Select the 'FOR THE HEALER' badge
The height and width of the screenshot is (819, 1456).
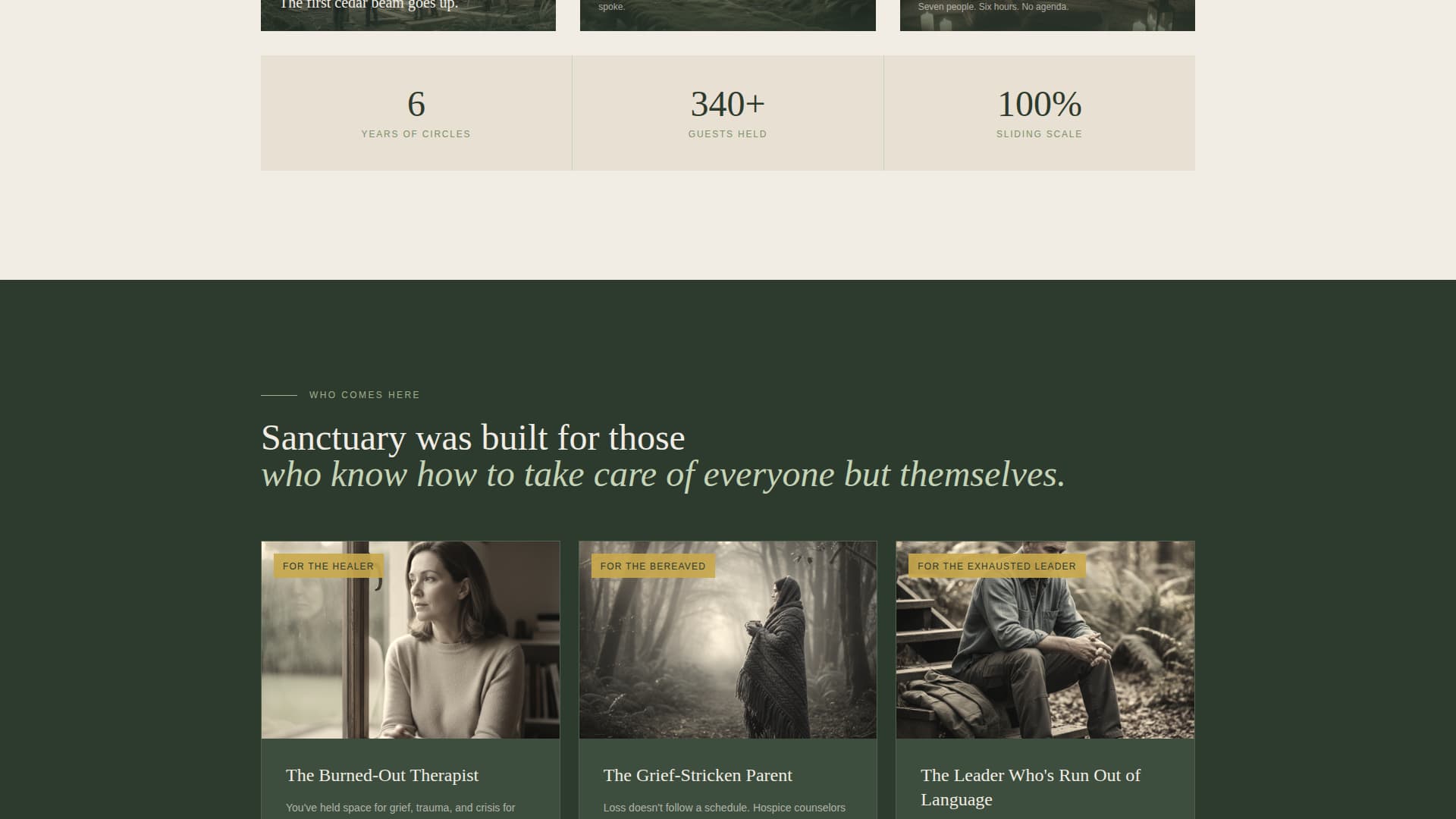(x=328, y=566)
